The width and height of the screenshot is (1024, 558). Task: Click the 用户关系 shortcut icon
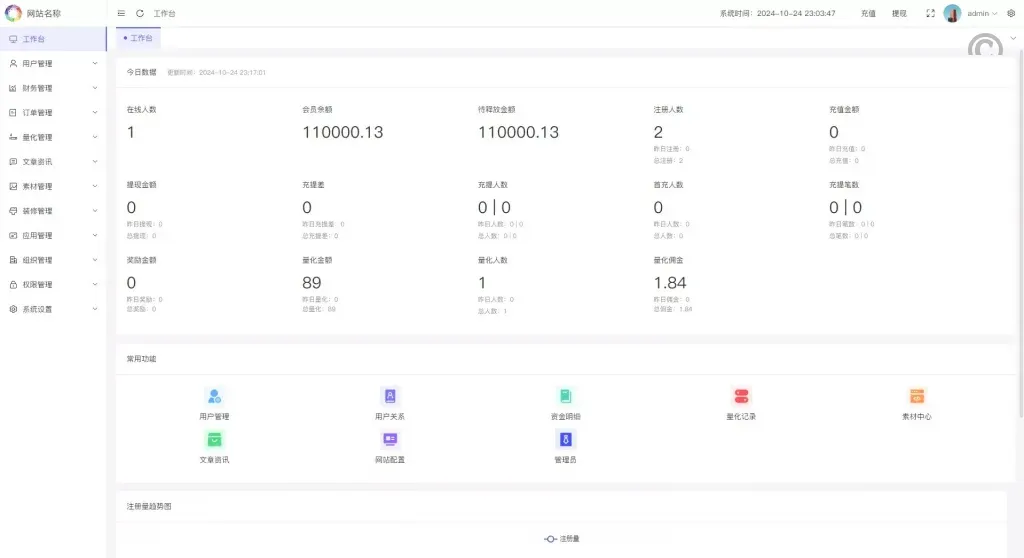(390, 396)
